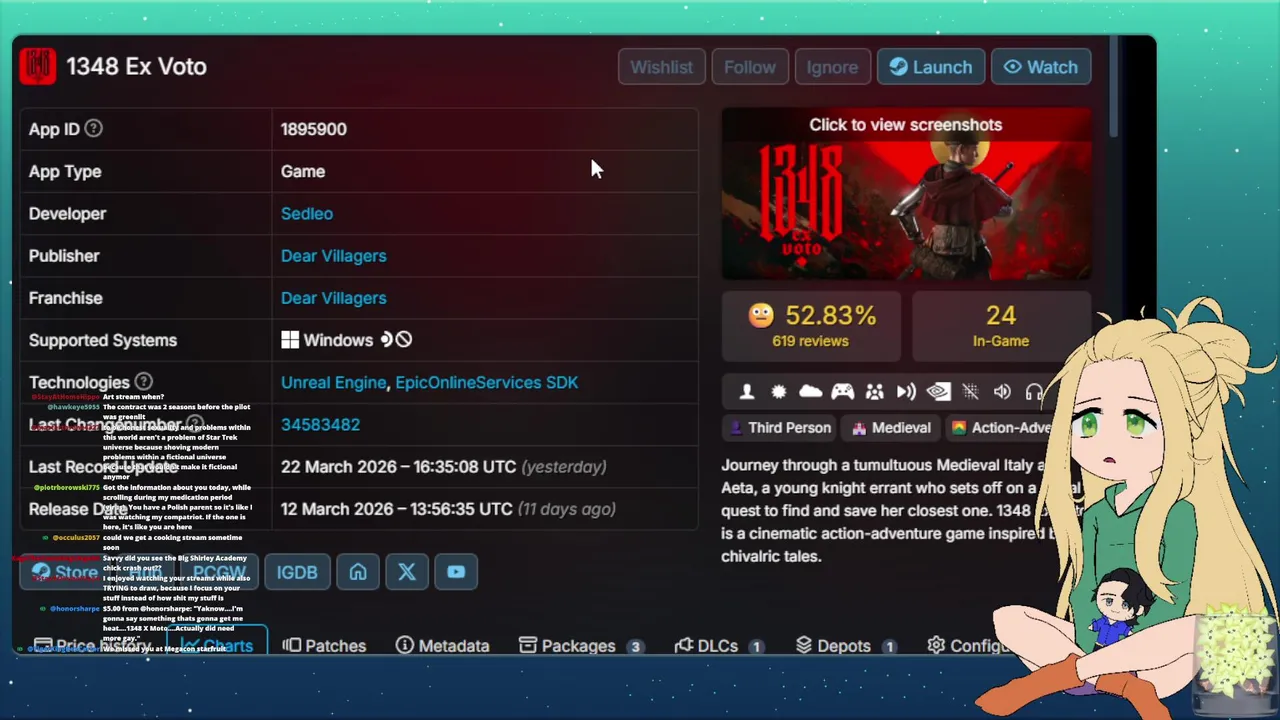The image size is (1280, 720).
Task: Click the 24 In-Game counter box
Action: 1001,326
